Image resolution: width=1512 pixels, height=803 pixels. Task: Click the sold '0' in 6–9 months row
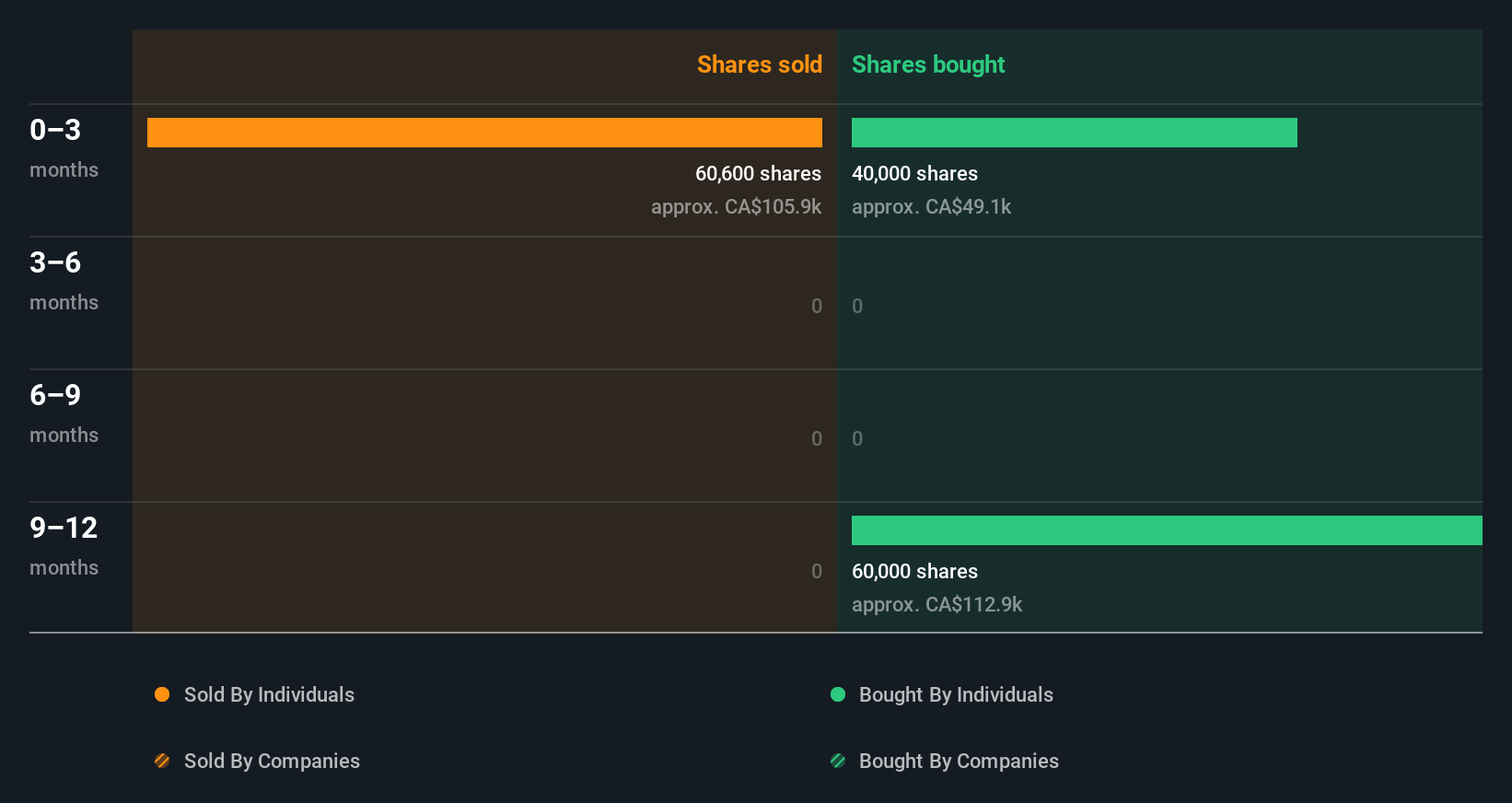point(817,438)
